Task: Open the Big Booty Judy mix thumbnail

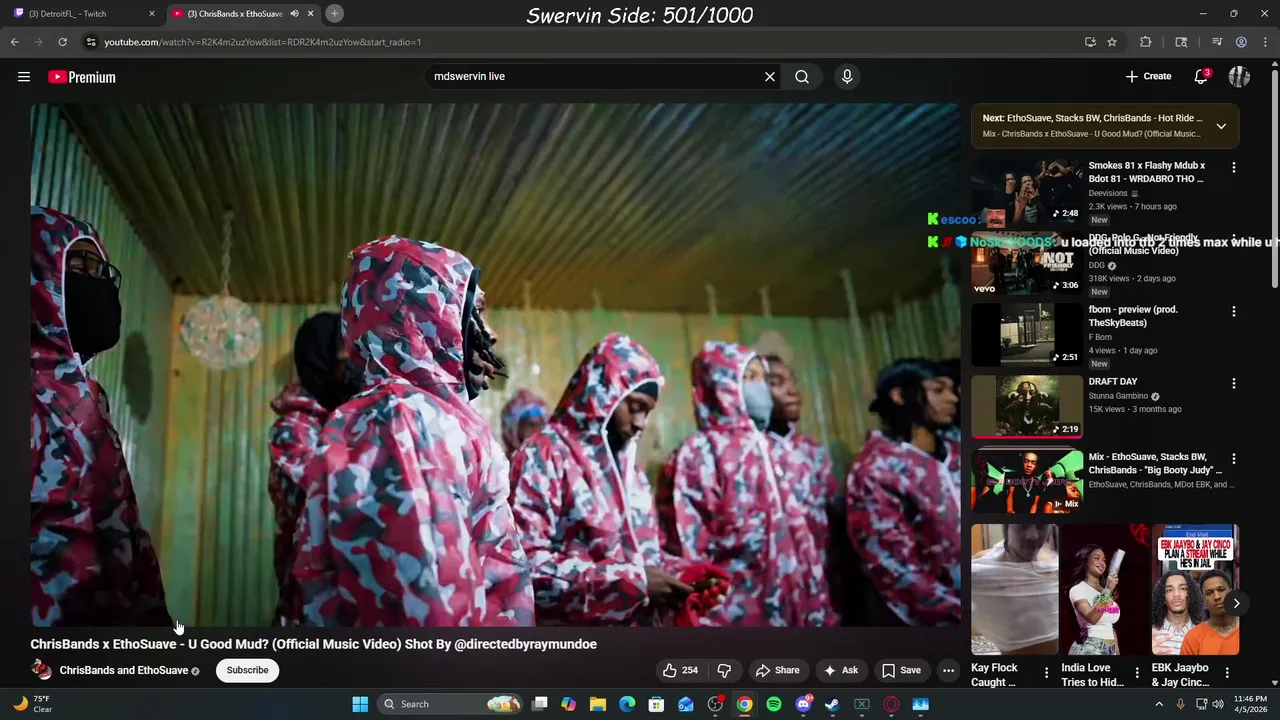Action: [x=1027, y=481]
